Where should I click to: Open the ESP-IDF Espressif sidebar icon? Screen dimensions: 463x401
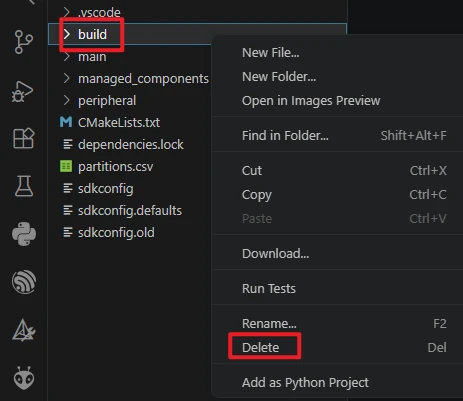click(x=24, y=282)
